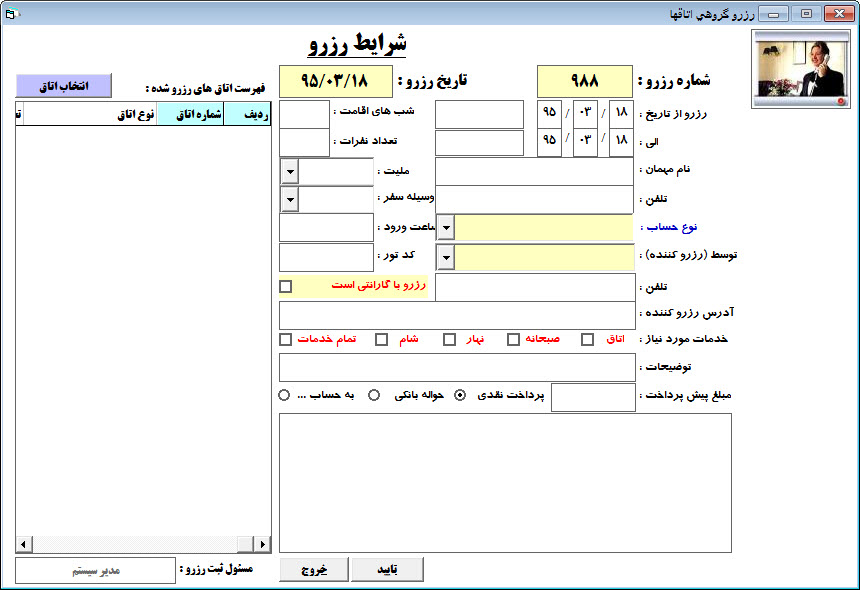This screenshot has height=590, width=860.
Task: Click the receptionist photo thumbnail
Action: (x=800, y=69)
